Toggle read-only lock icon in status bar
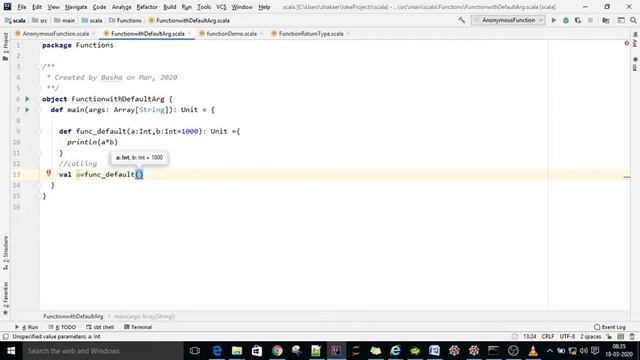The height and width of the screenshot is (360, 640). (x=609, y=337)
